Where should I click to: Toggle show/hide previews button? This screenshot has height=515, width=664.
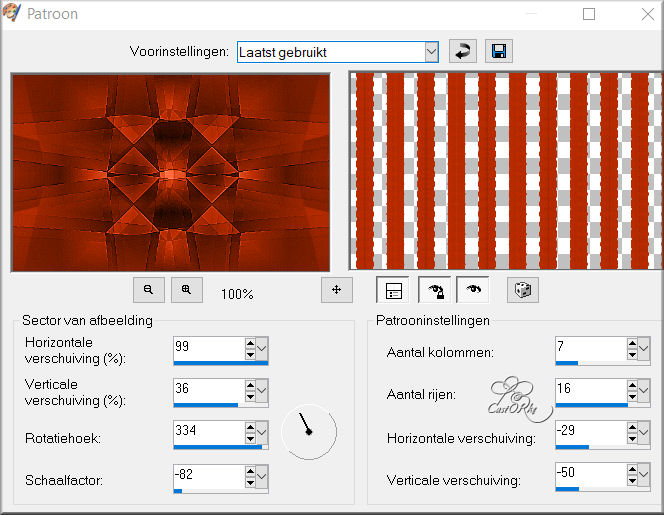pos(393,290)
